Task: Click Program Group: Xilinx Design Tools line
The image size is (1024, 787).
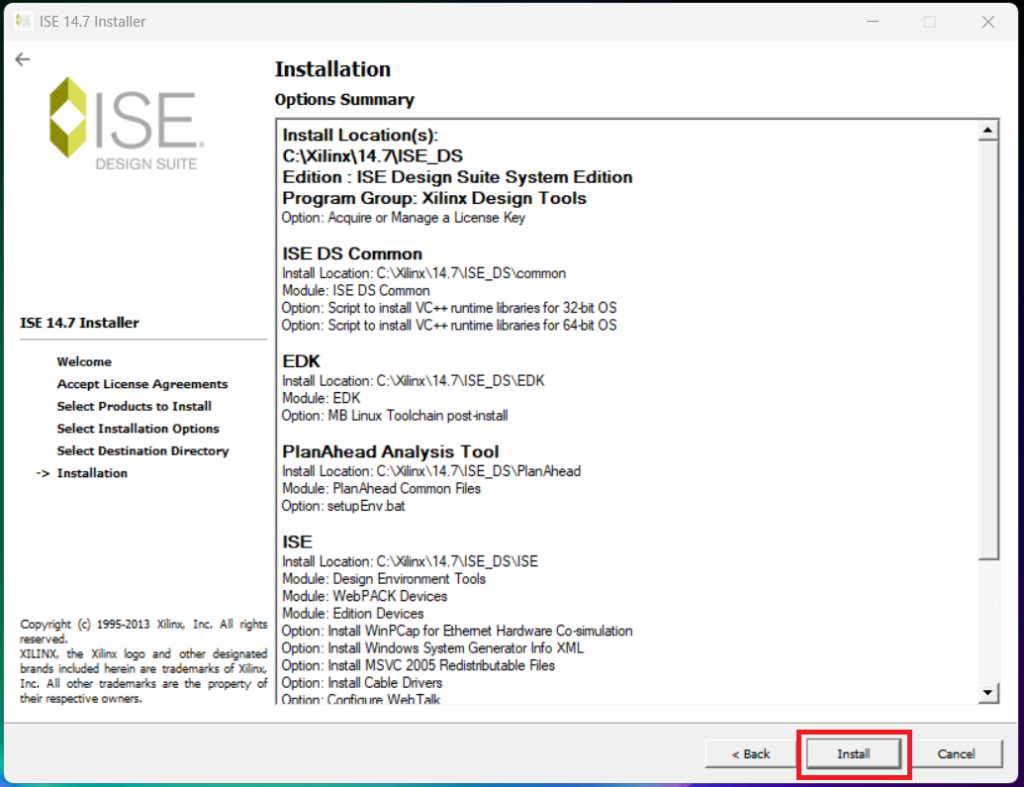Action: 434,198
